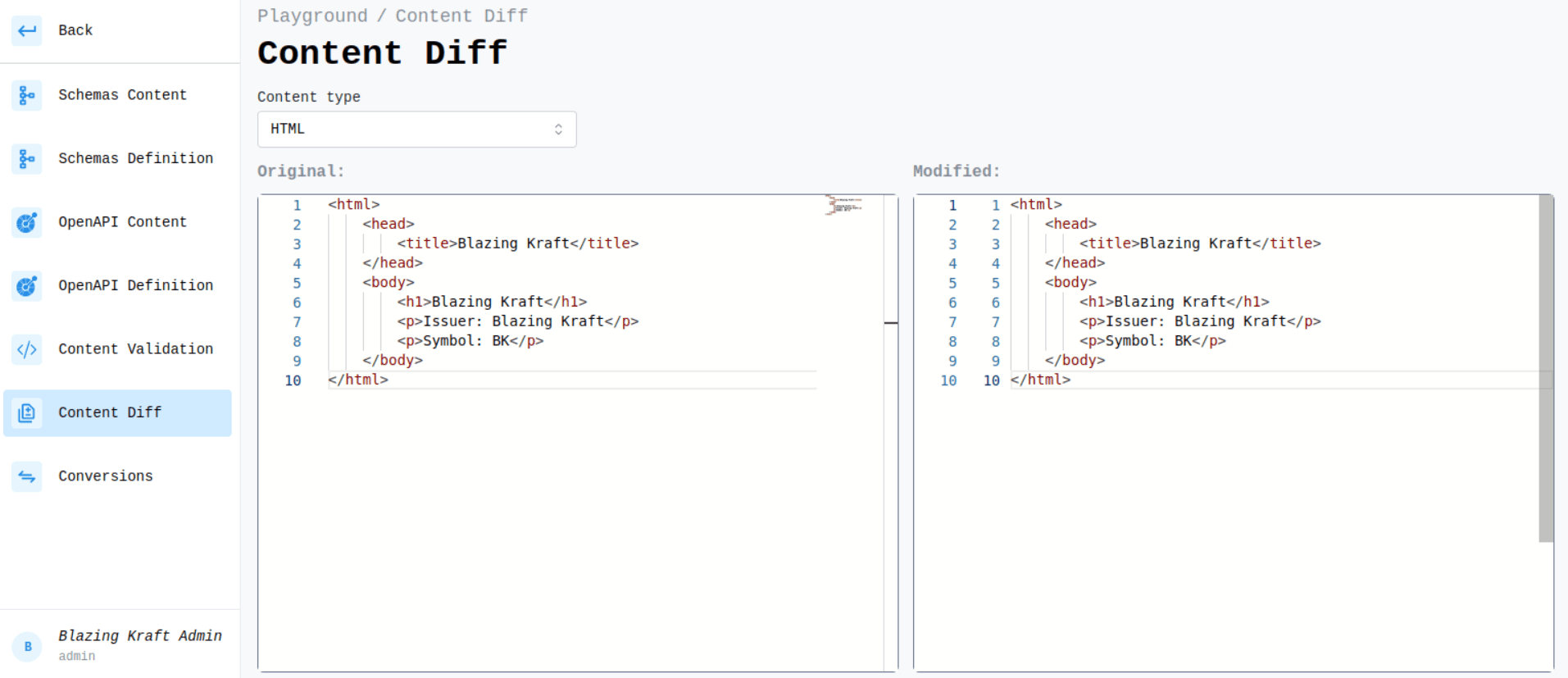Screen dimensions: 1568x678
Task: Open the Schemas Definition menu item
Action: (x=135, y=158)
